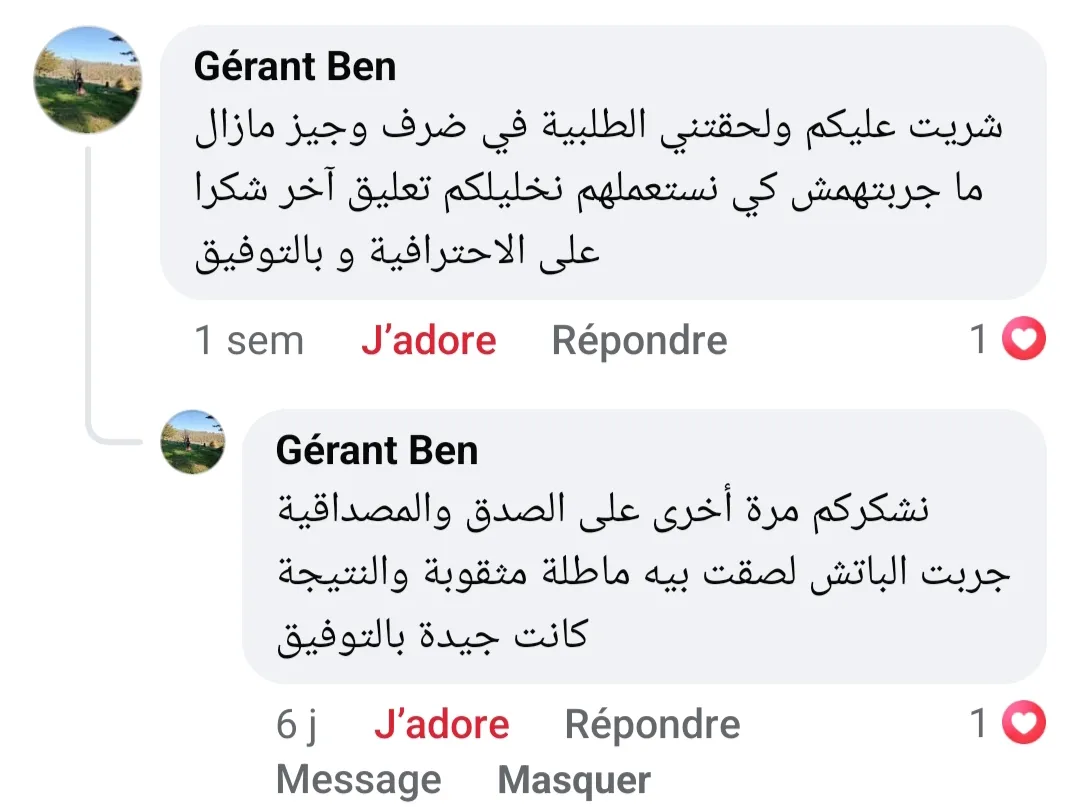Viewport: 1080px width, 807px height.
Task: Open the small avatar beside the reply comment
Action: pyautogui.click(x=193, y=441)
